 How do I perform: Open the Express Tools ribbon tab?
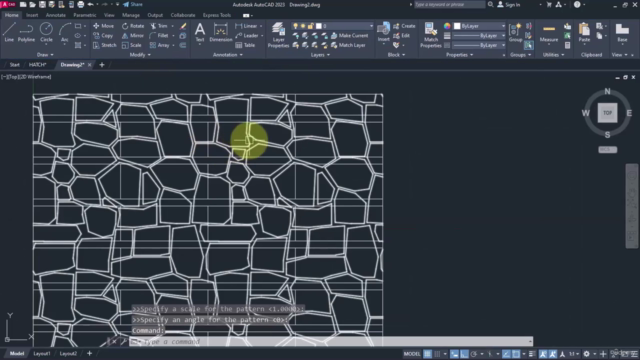coord(217,15)
